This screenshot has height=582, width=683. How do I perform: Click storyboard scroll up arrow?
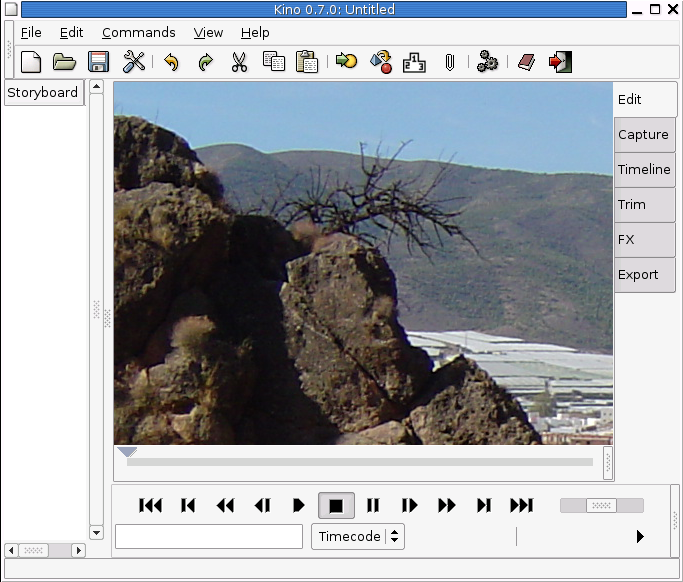click(97, 87)
